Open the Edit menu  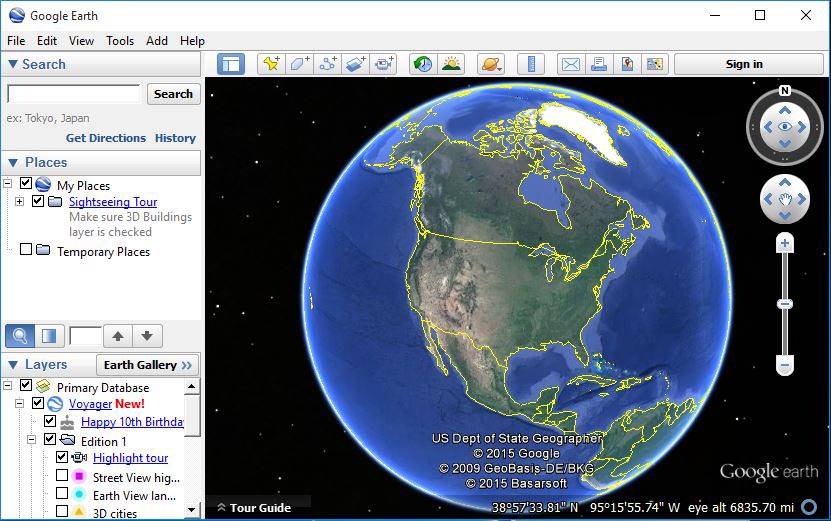[x=47, y=41]
